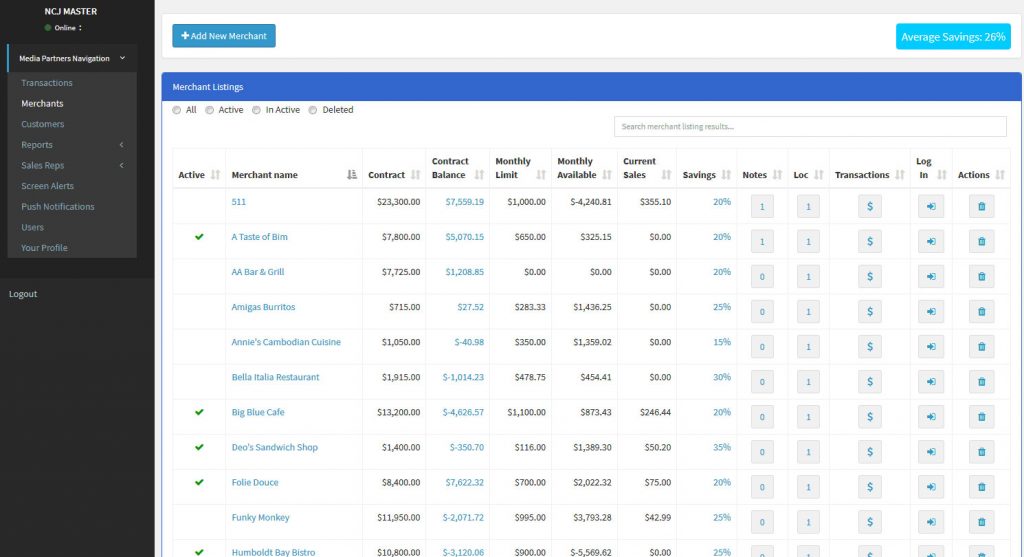Click Add New Merchant button
The height and width of the screenshot is (557, 1024).
pos(223,36)
